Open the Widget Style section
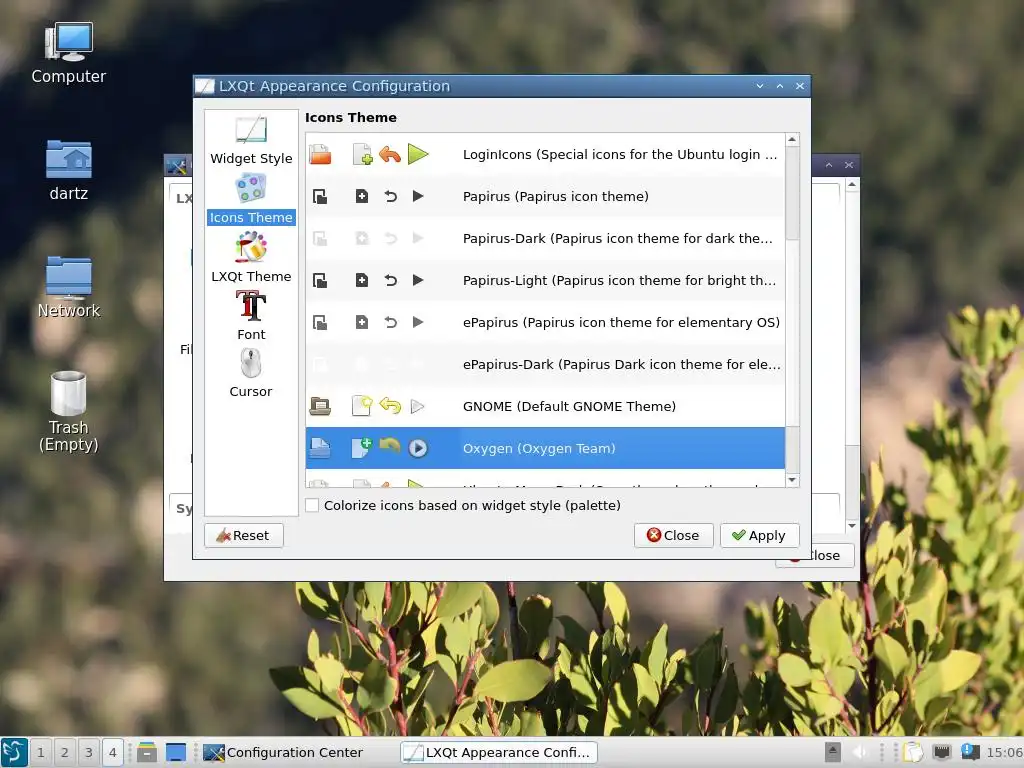The image size is (1024, 768). pyautogui.click(x=251, y=140)
